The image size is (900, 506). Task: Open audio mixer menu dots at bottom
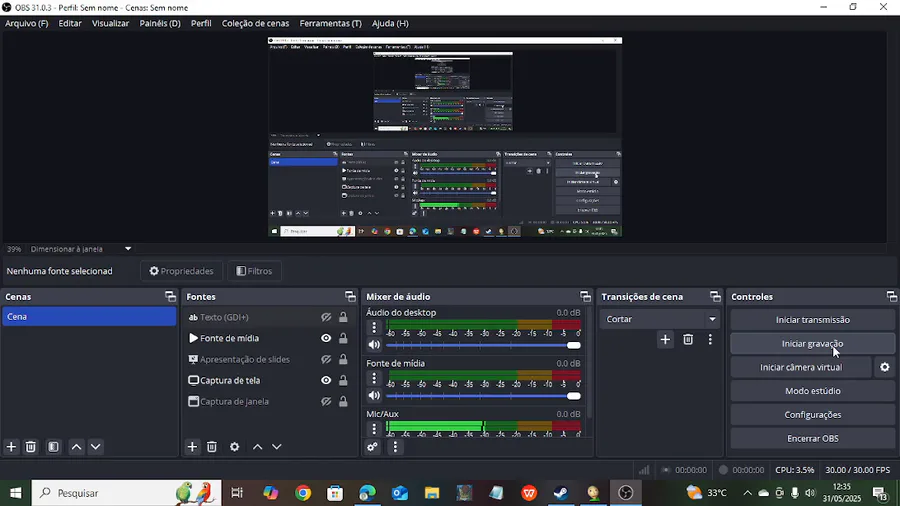395,446
